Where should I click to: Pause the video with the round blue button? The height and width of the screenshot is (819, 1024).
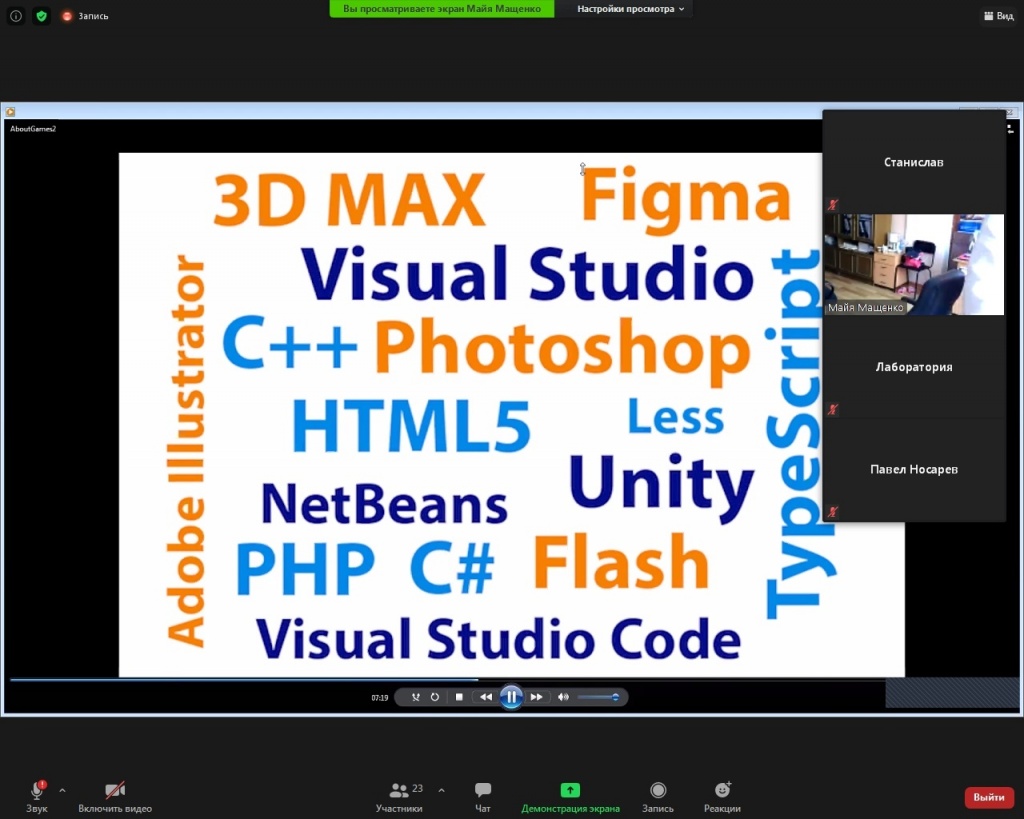511,697
